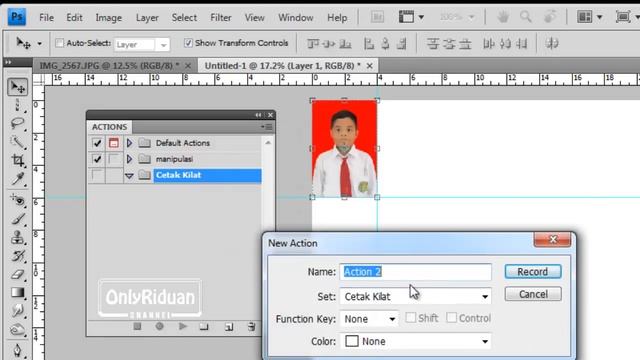This screenshot has height=360, width=640.
Task: Check the Control modifier checkbox
Action: pyautogui.click(x=451, y=318)
